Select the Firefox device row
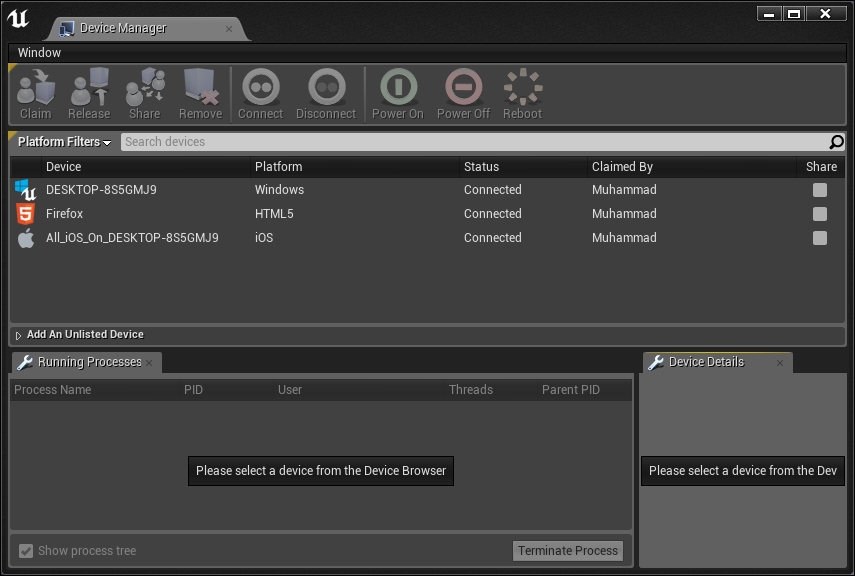Viewport: 855px width, 576px height. [428, 214]
